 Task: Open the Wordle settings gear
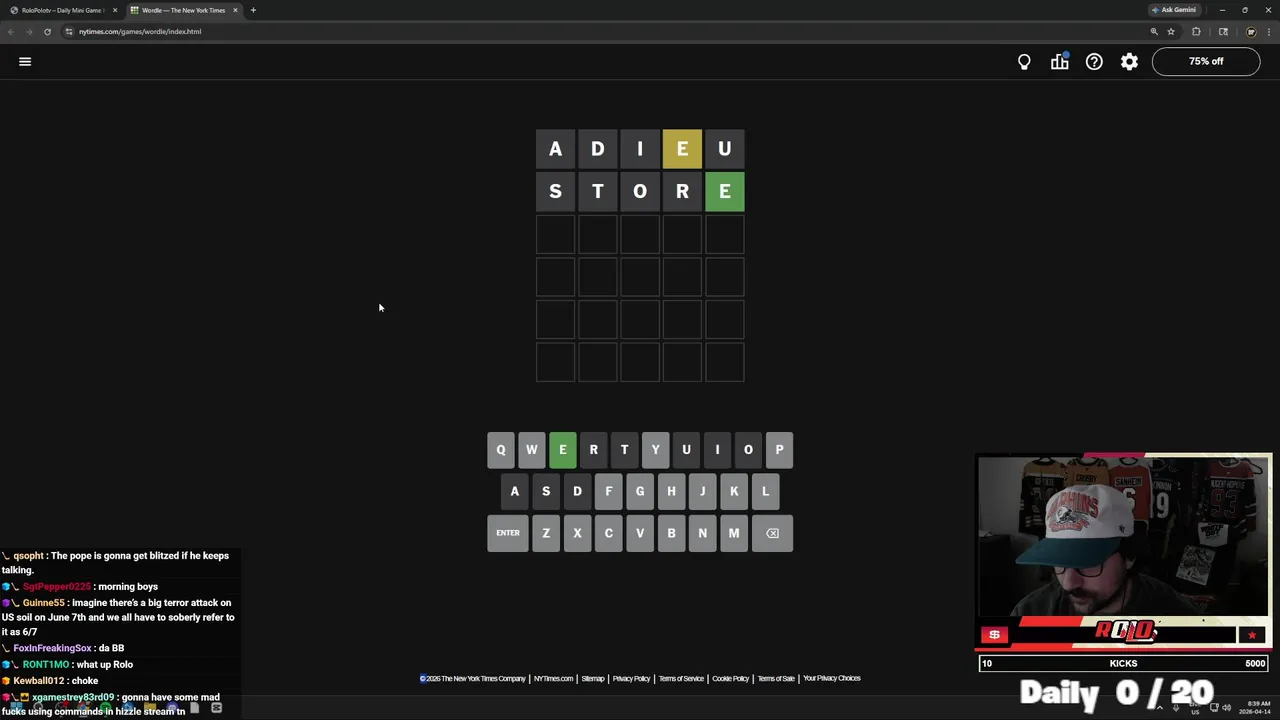click(x=1129, y=61)
